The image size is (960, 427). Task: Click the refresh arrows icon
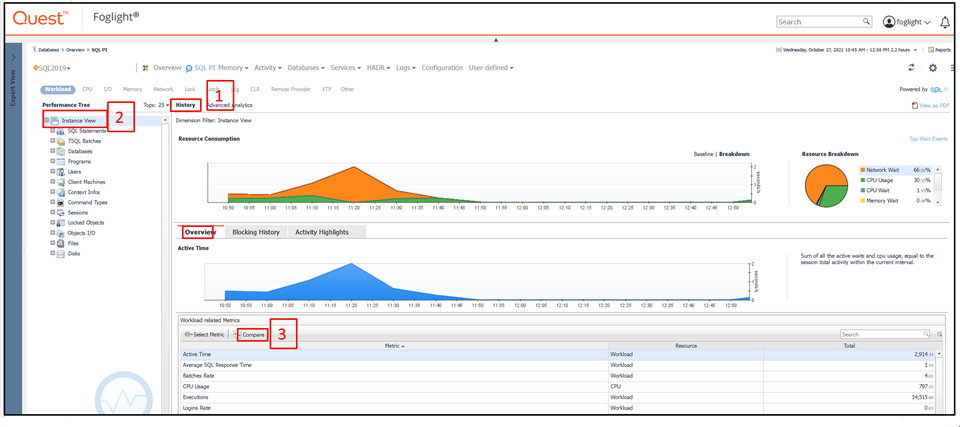tap(911, 68)
